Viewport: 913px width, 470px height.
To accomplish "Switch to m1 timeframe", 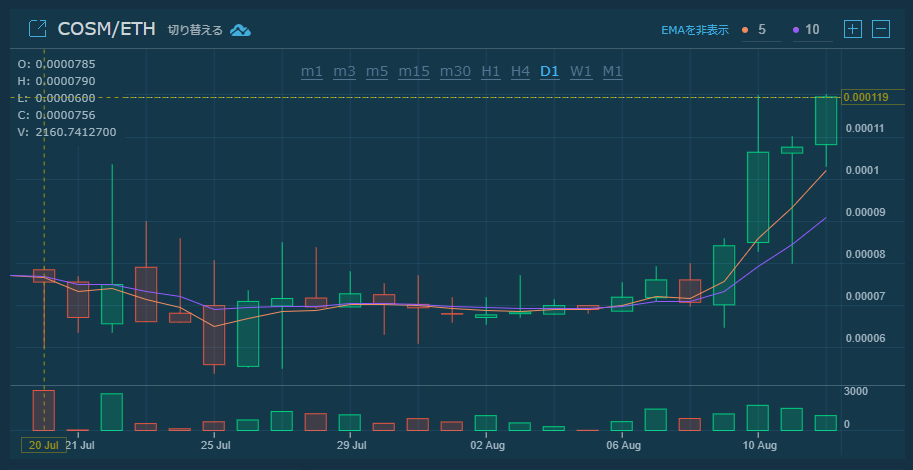I will tap(312, 71).
